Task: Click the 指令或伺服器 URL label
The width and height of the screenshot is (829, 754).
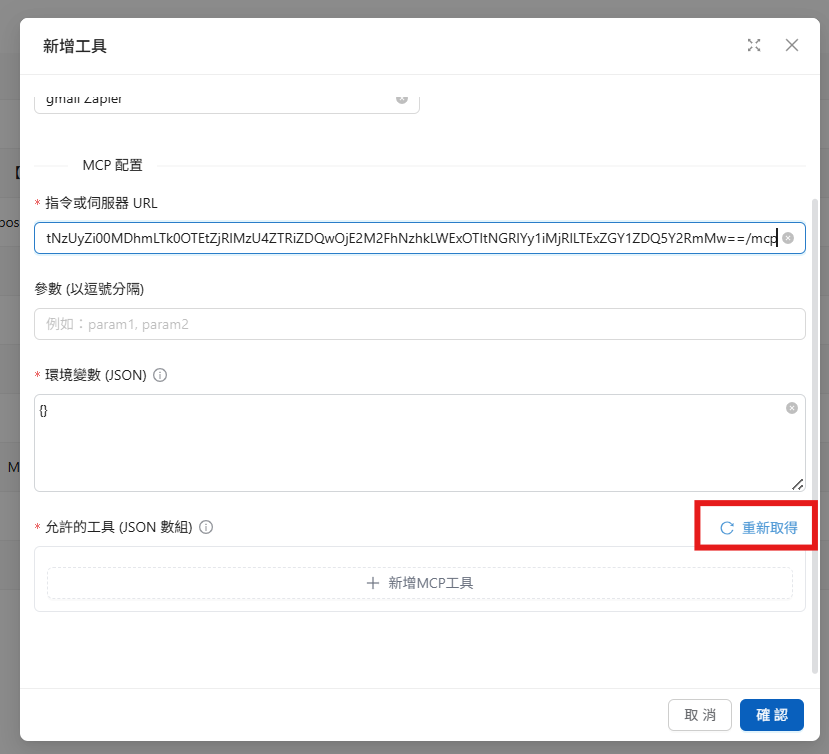Action: [x=101, y=203]
